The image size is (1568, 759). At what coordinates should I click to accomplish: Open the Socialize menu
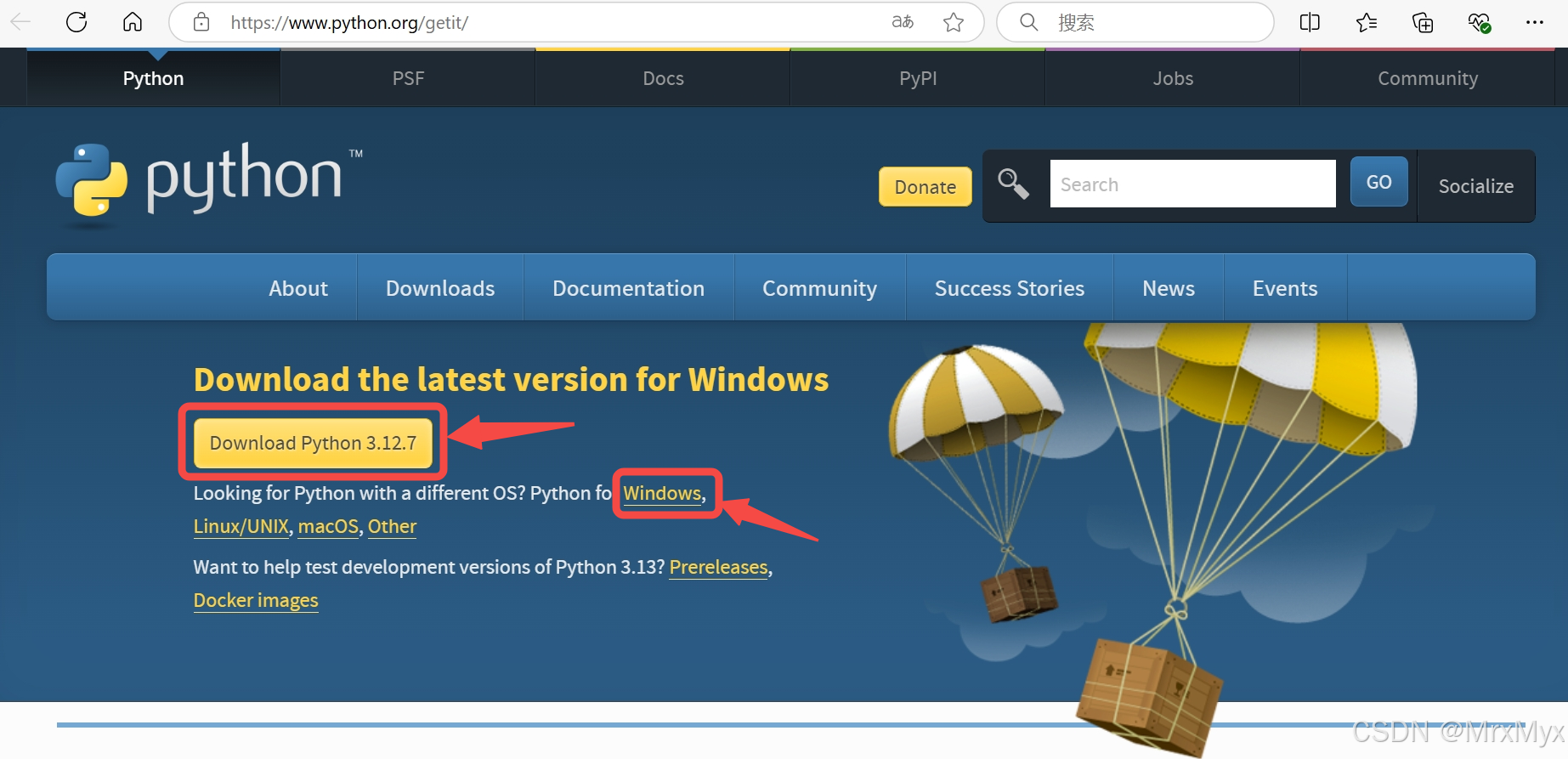[x=1476, y=186]
